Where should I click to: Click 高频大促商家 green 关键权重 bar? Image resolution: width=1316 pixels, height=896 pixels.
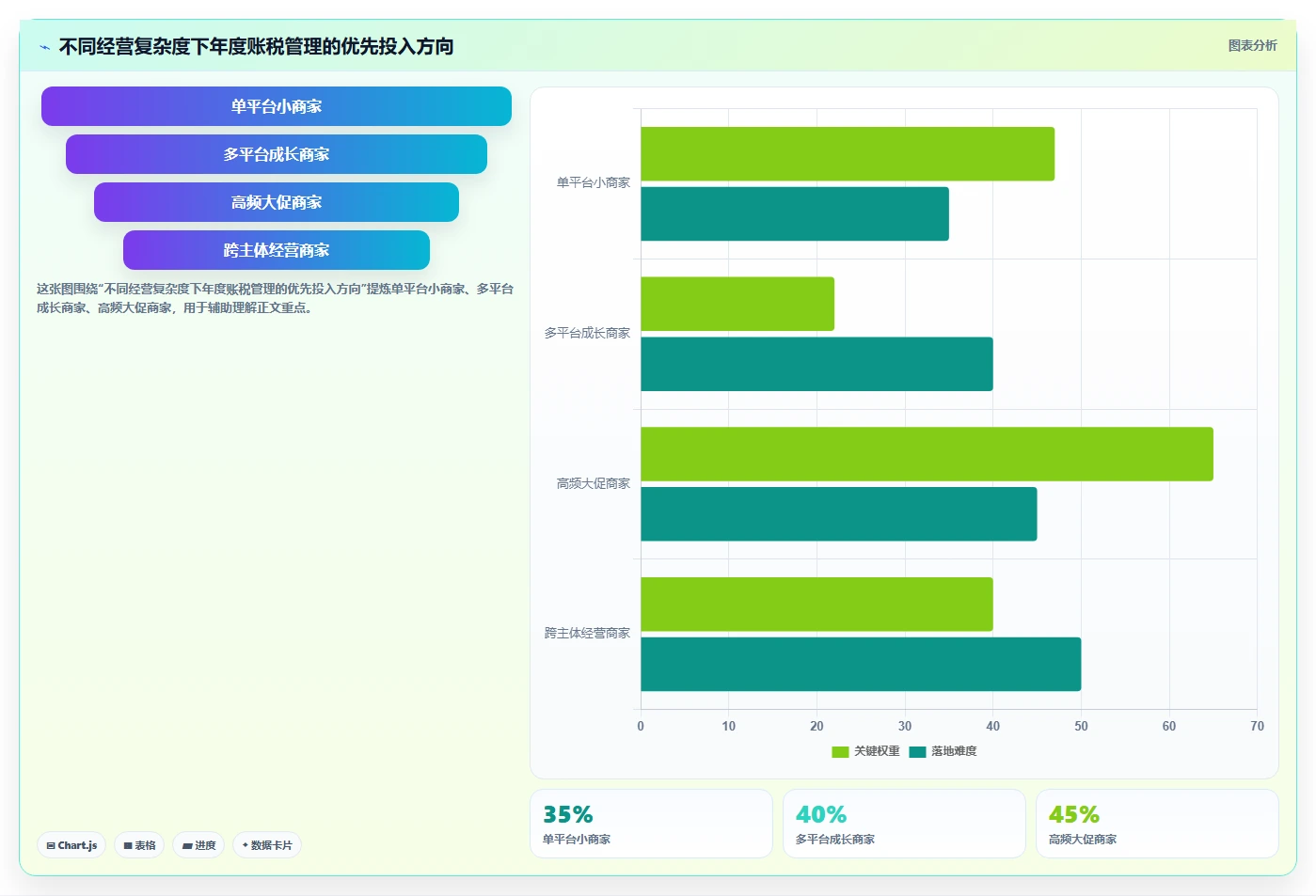click(927, 454)
